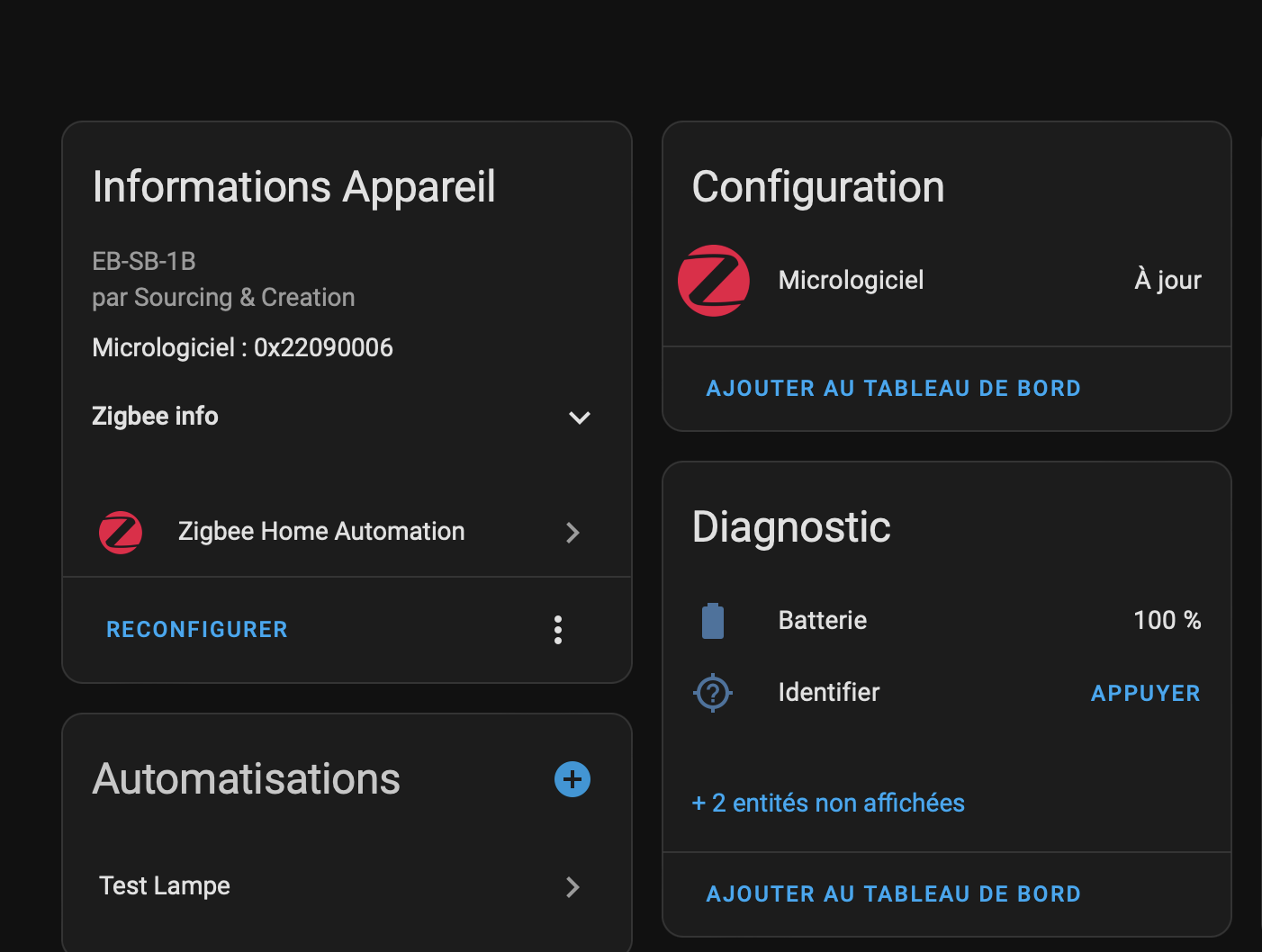The image size is (1262, 952).
Task: Open the three-dot menu next to Reconfigurer
Action: 558,630
